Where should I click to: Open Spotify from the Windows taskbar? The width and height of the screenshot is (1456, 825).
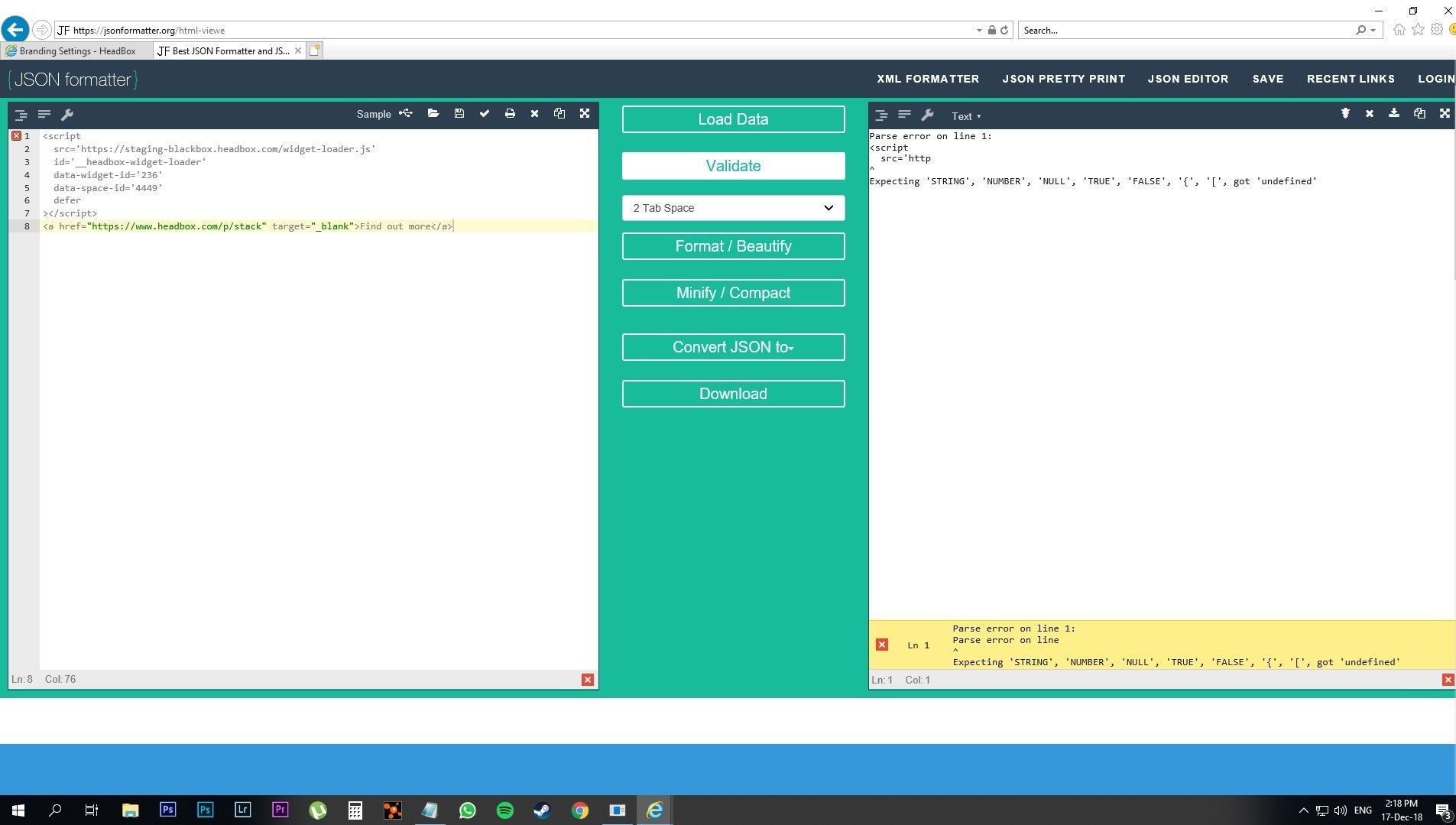(505, 810)
